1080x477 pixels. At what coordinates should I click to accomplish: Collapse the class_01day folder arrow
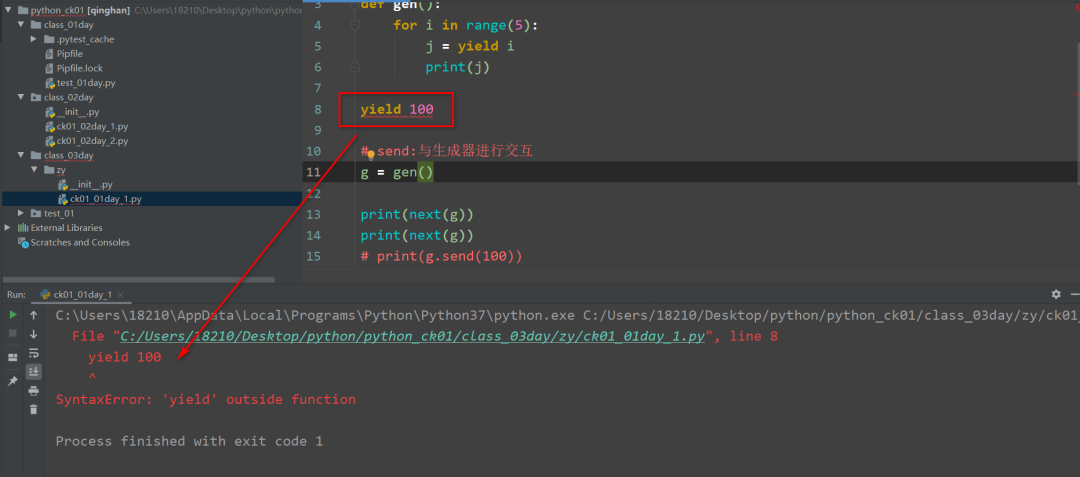21,25
